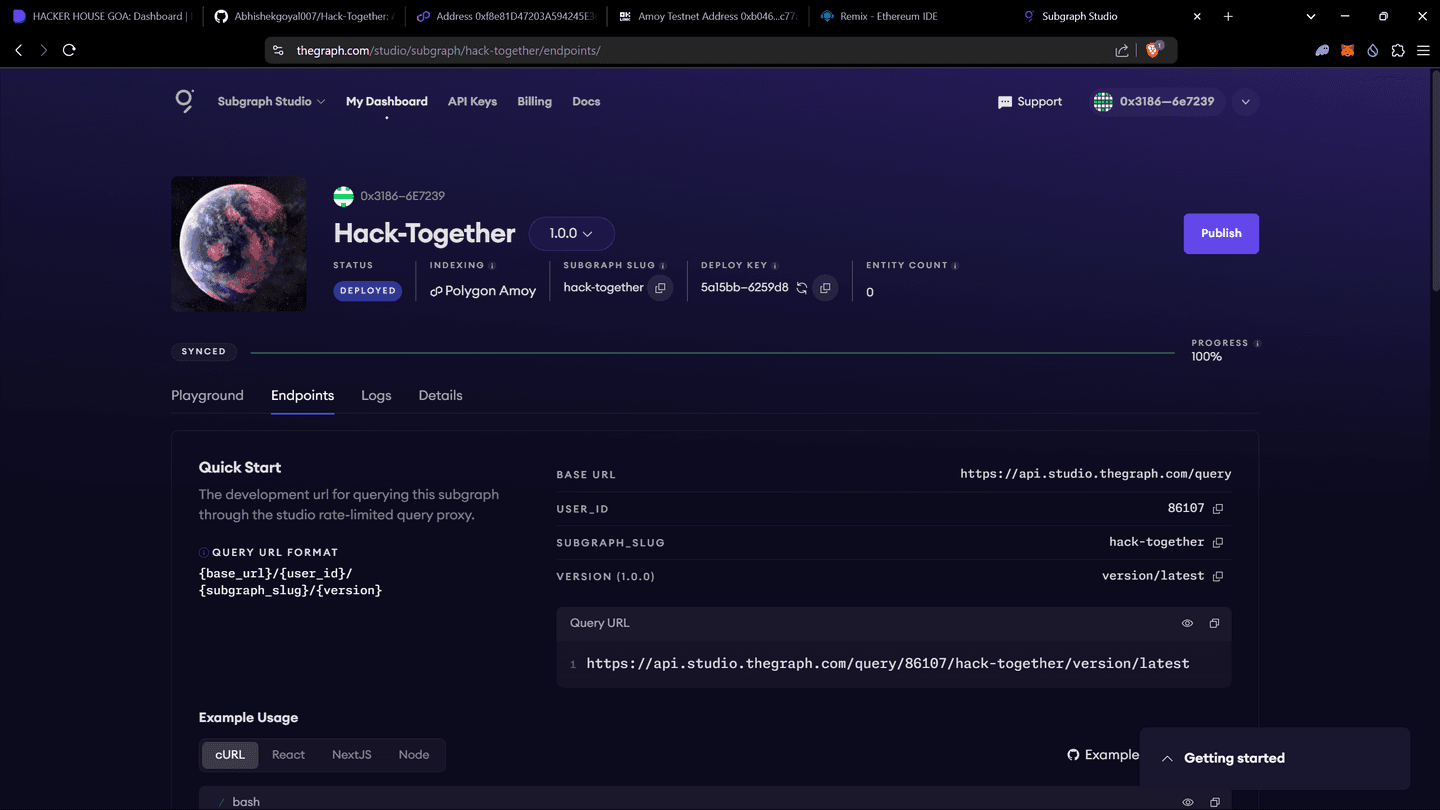Open My Dashboard

pos(387,101)
